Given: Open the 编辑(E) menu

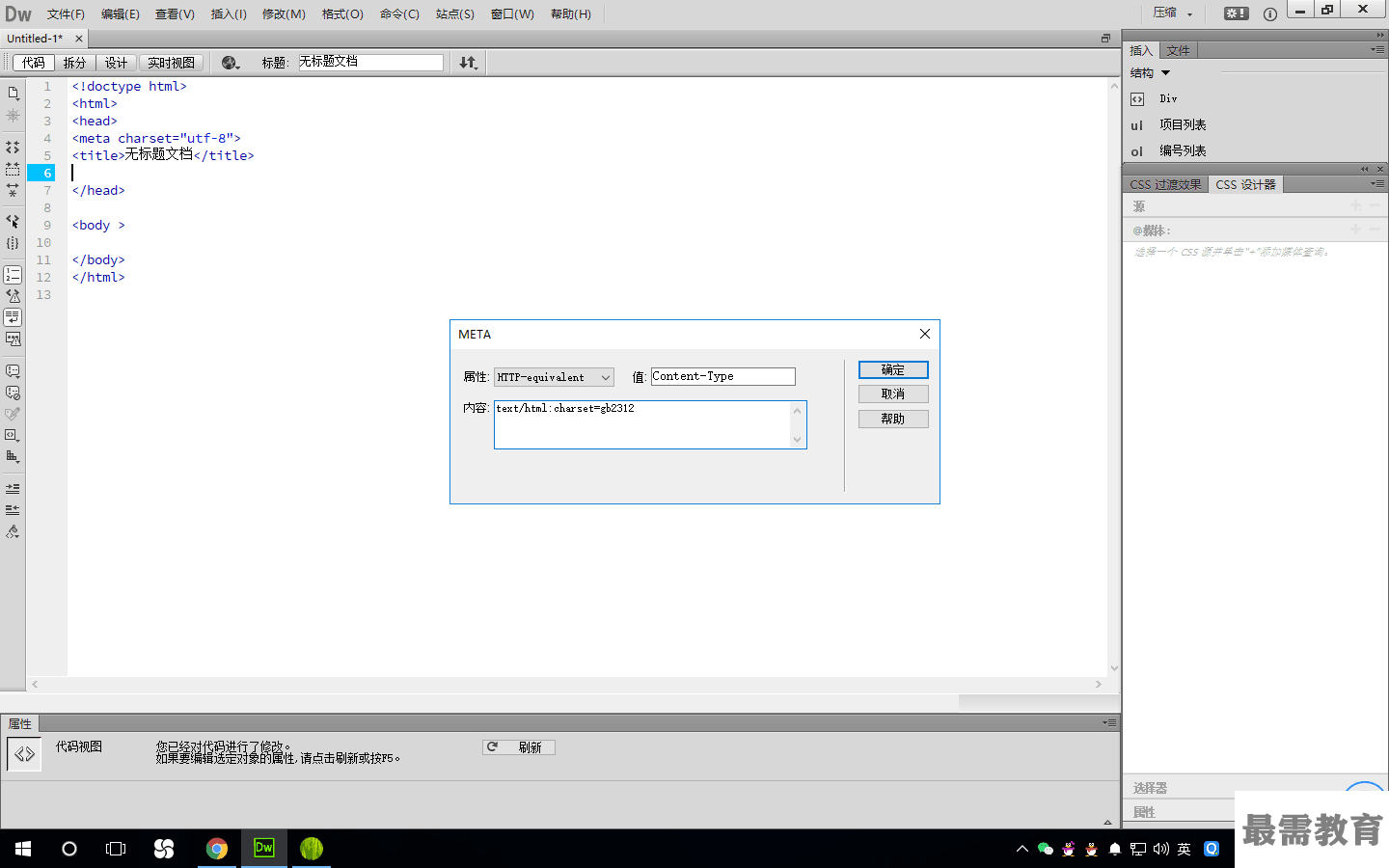Looking at the screenshot, I should pyautogui.click(x=121, y=14).
